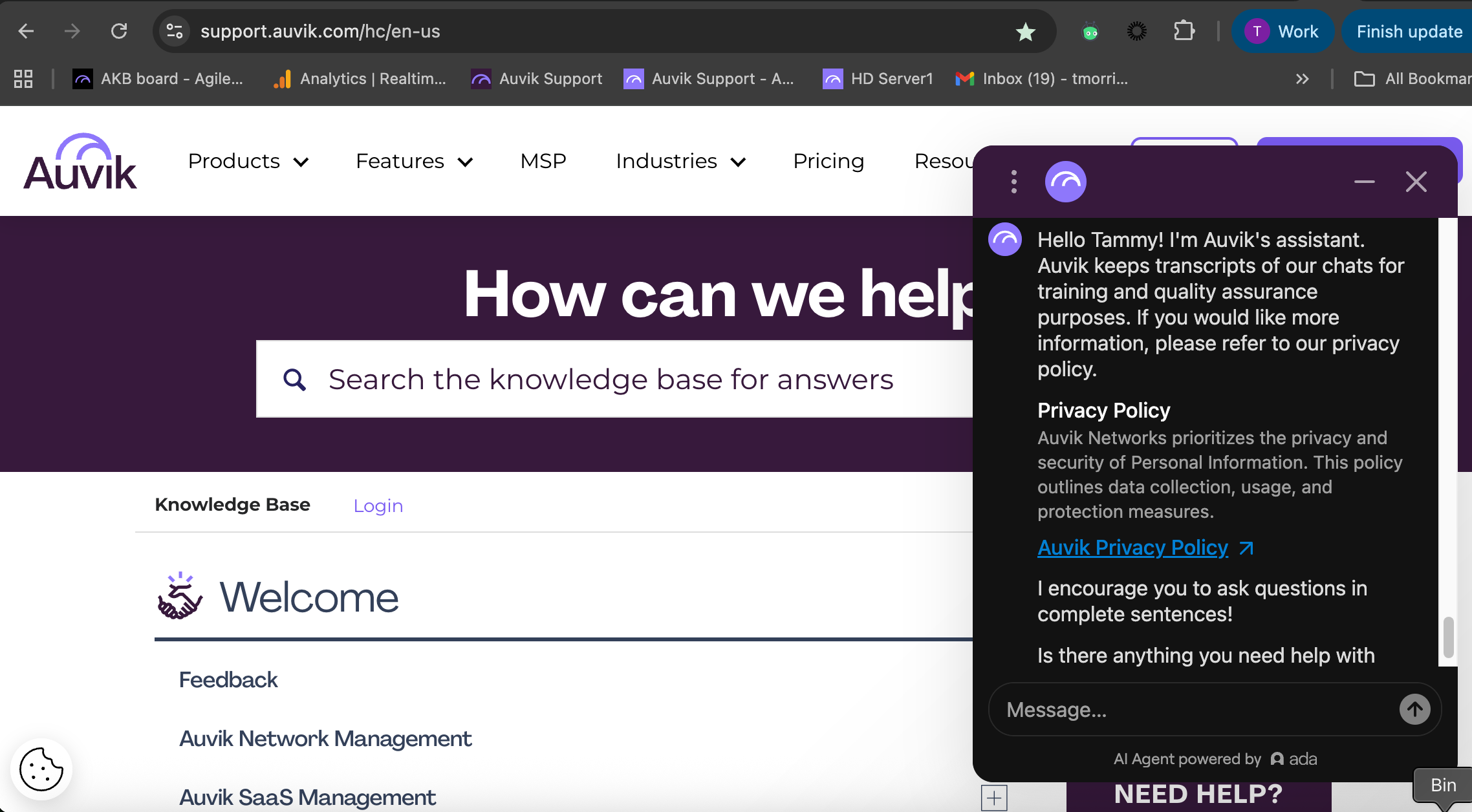This screenshot has height=812, width=1472.
Task: Open the Work profile button
Action: 1282,31
